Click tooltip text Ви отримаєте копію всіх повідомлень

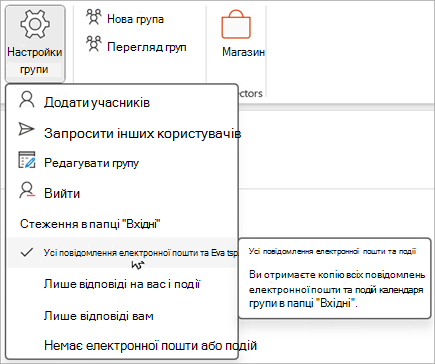[337, 275]
